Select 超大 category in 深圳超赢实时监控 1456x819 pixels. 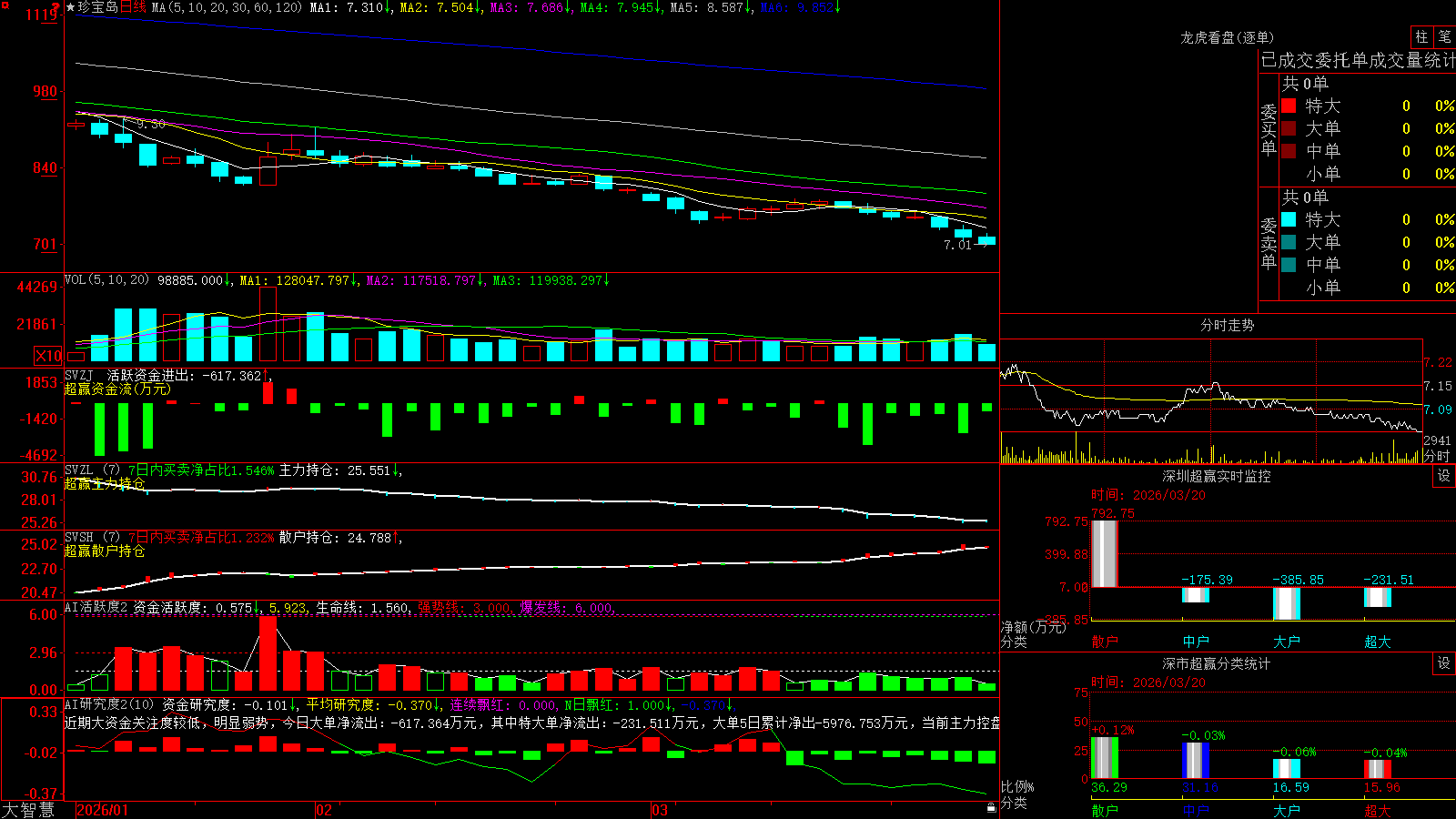tap(1378, 642)
